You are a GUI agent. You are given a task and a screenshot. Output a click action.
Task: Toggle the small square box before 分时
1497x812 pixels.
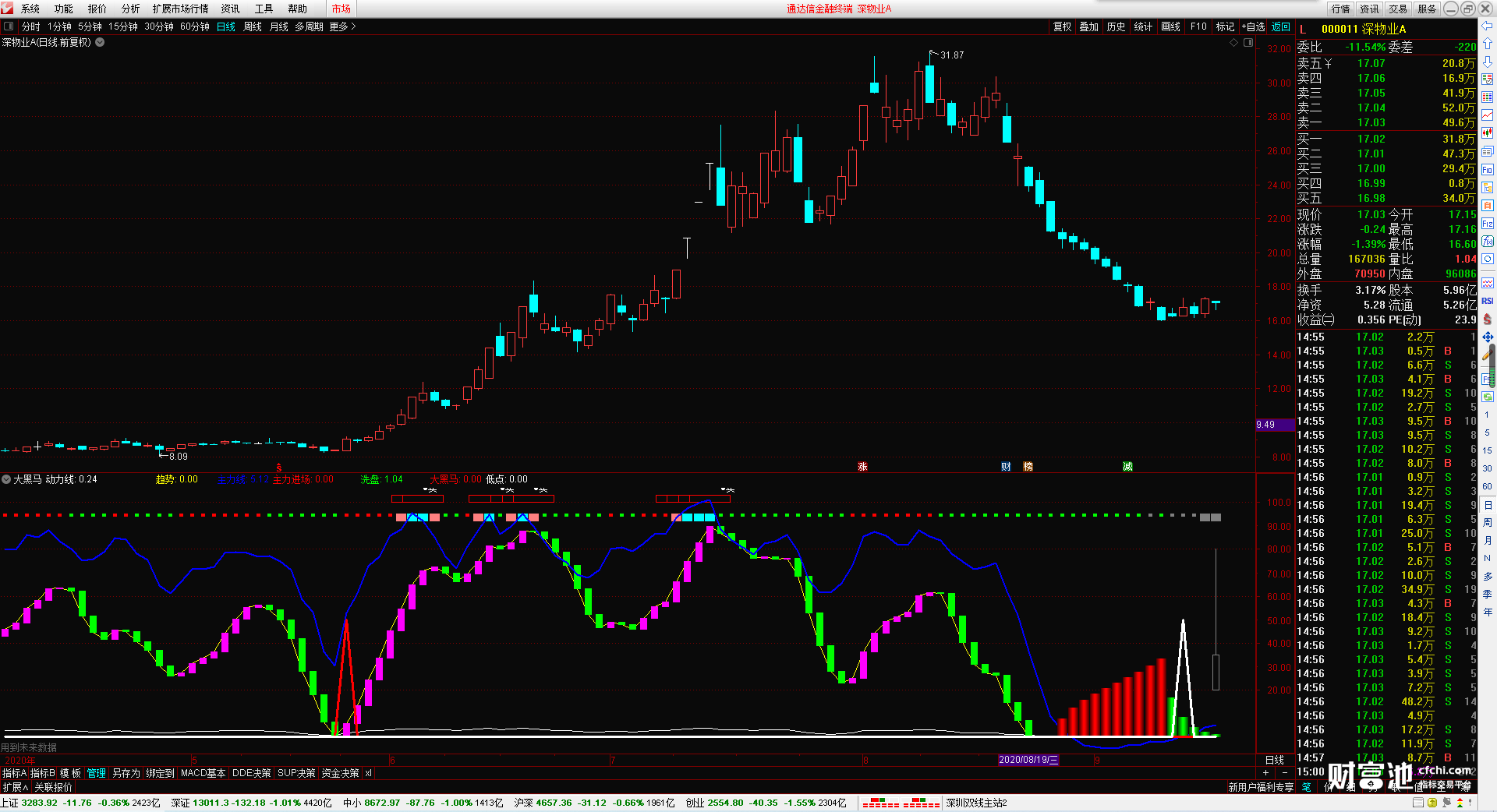tap(9, 26)
